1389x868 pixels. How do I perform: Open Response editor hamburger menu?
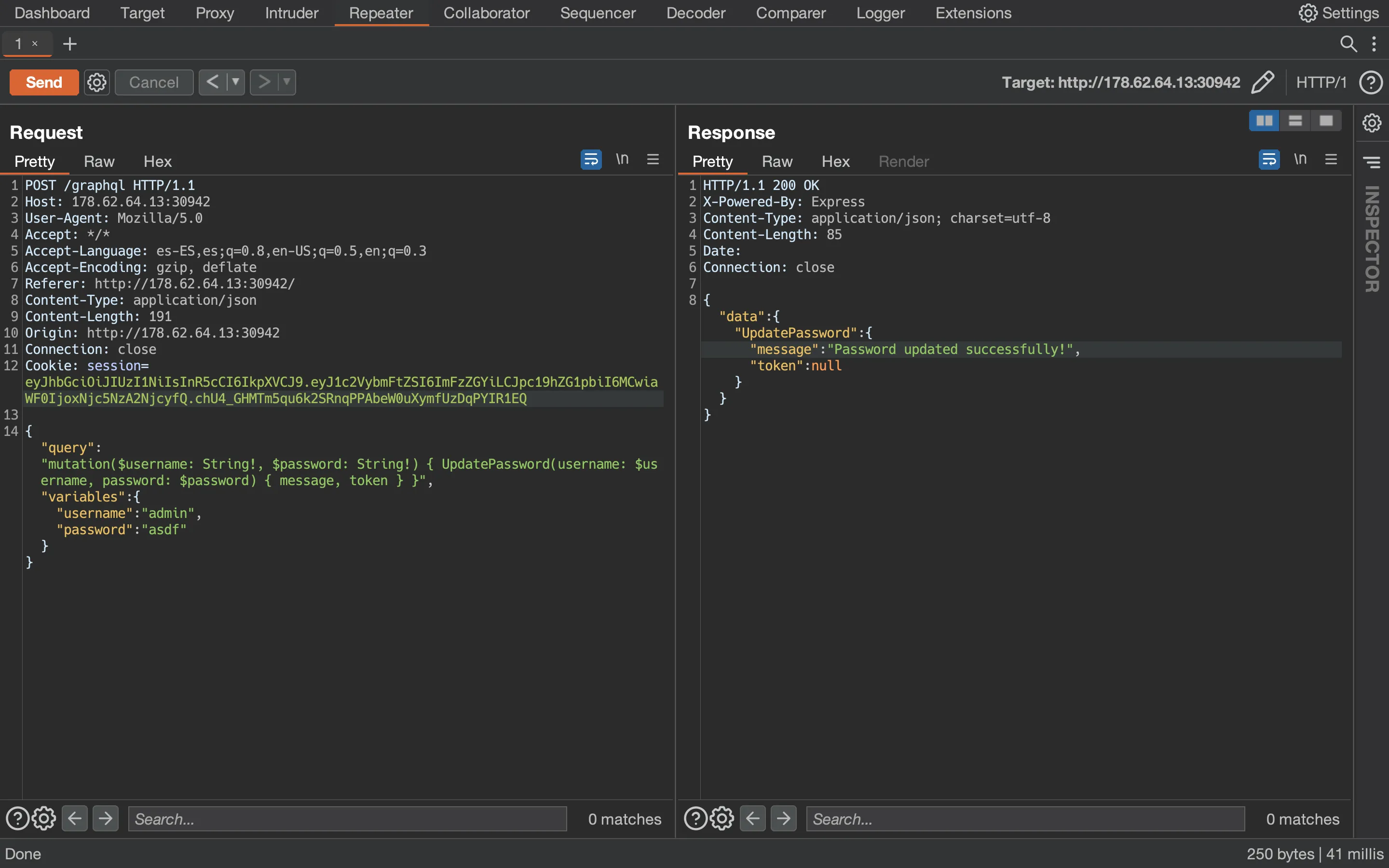pyautogui.click(x=1331, y=159)
